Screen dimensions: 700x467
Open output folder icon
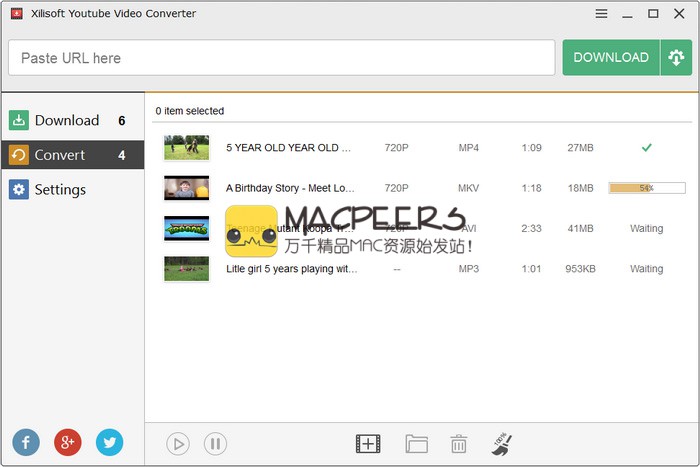pyautogui.click(x=417, y=444)
